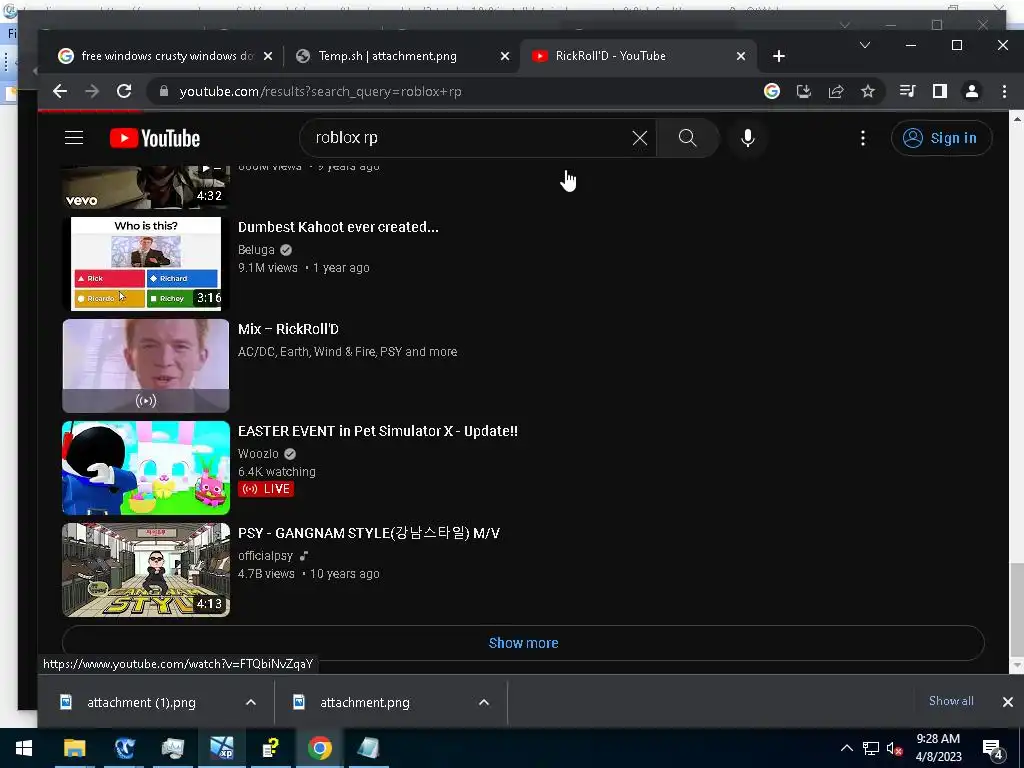Reload the current page
1024x768 pixels.
124,91
